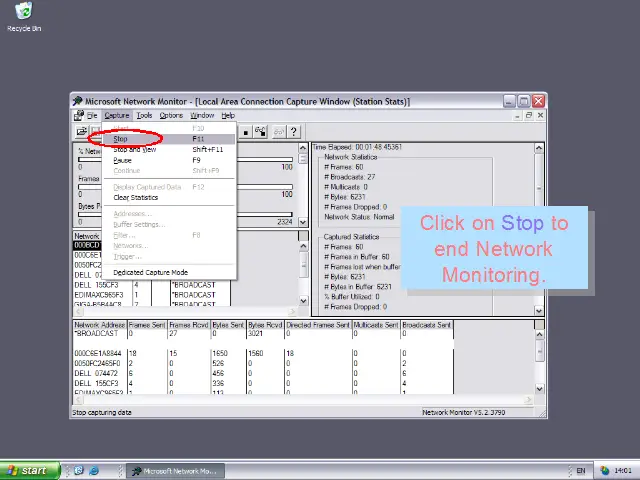
Task: Click the right arrow of the session pane horizontal scrollbar
Action: 292,312
